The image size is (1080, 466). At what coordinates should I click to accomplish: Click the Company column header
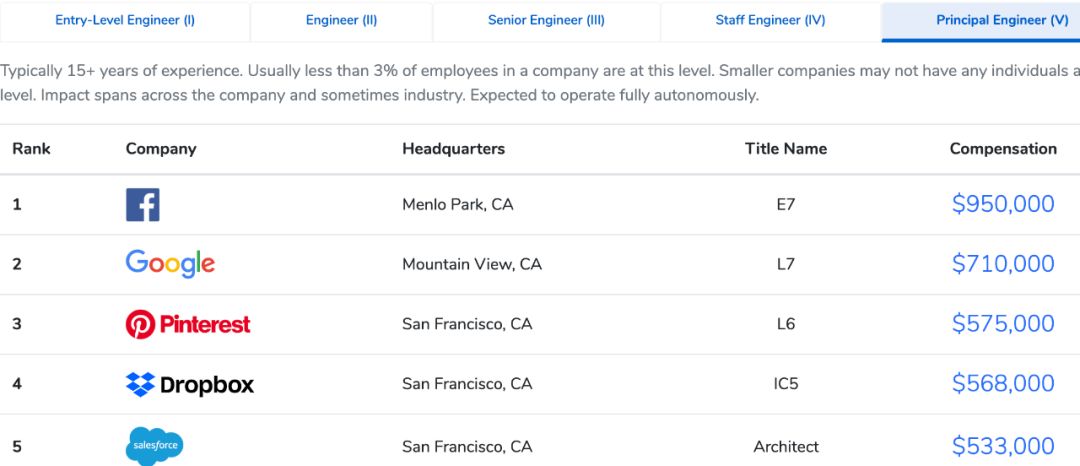(x=161, y=149)
